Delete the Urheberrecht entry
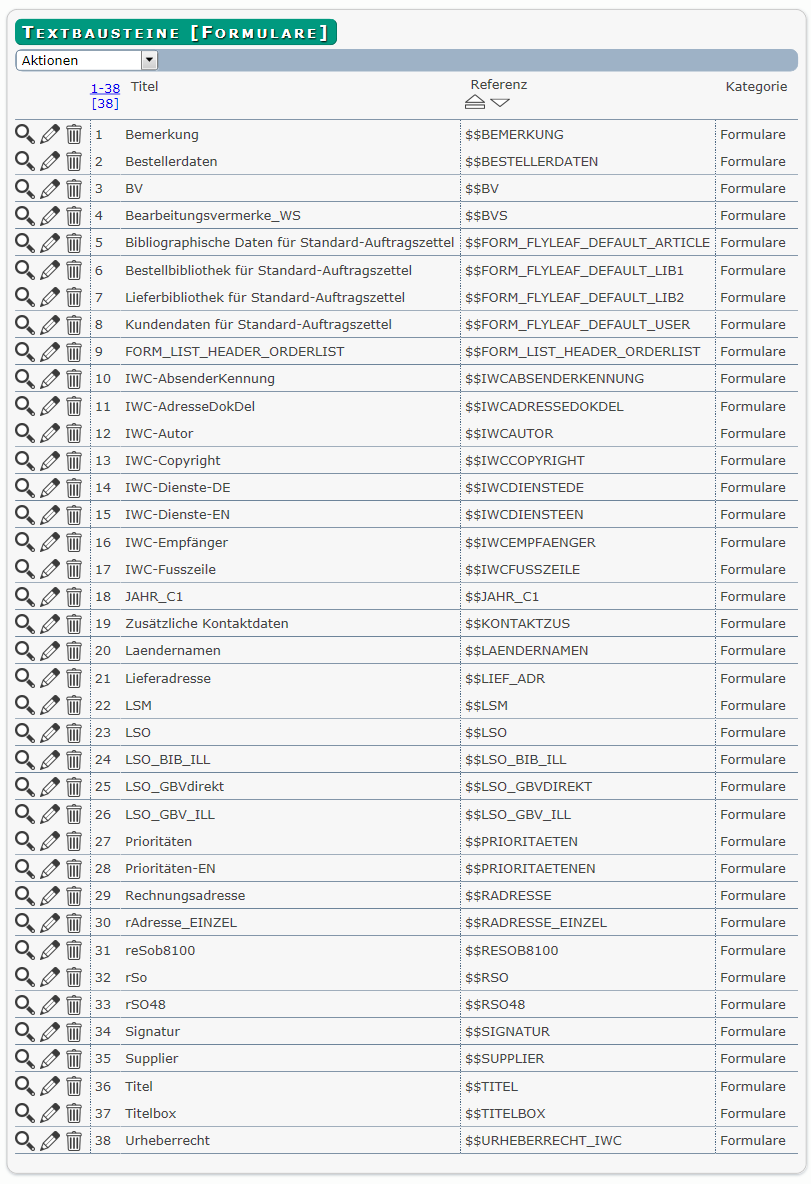Viewport: 811px width, 1184px height. (x=74, y=1141)
